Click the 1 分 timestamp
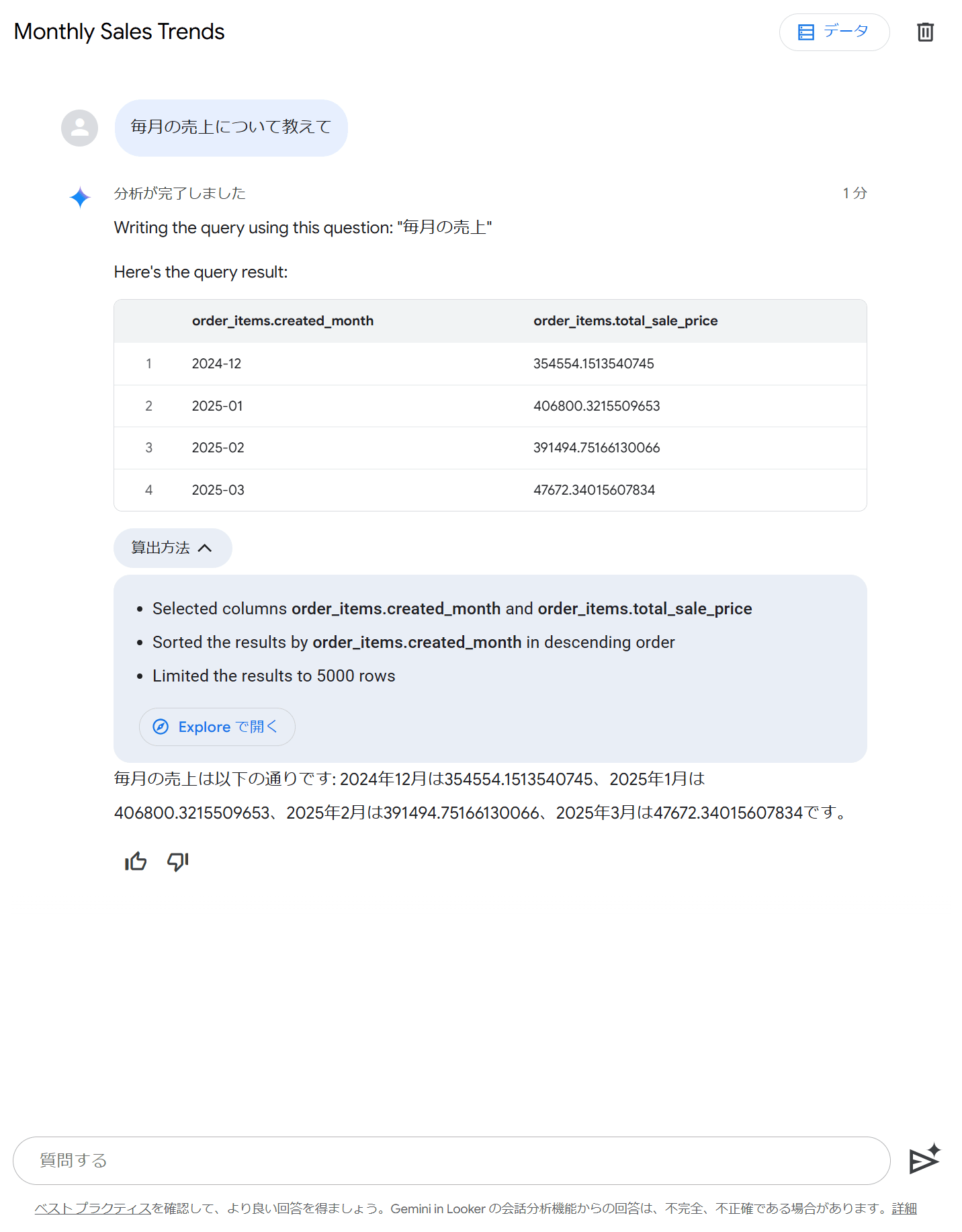The image size is (962, 1232). pos(855,194)
